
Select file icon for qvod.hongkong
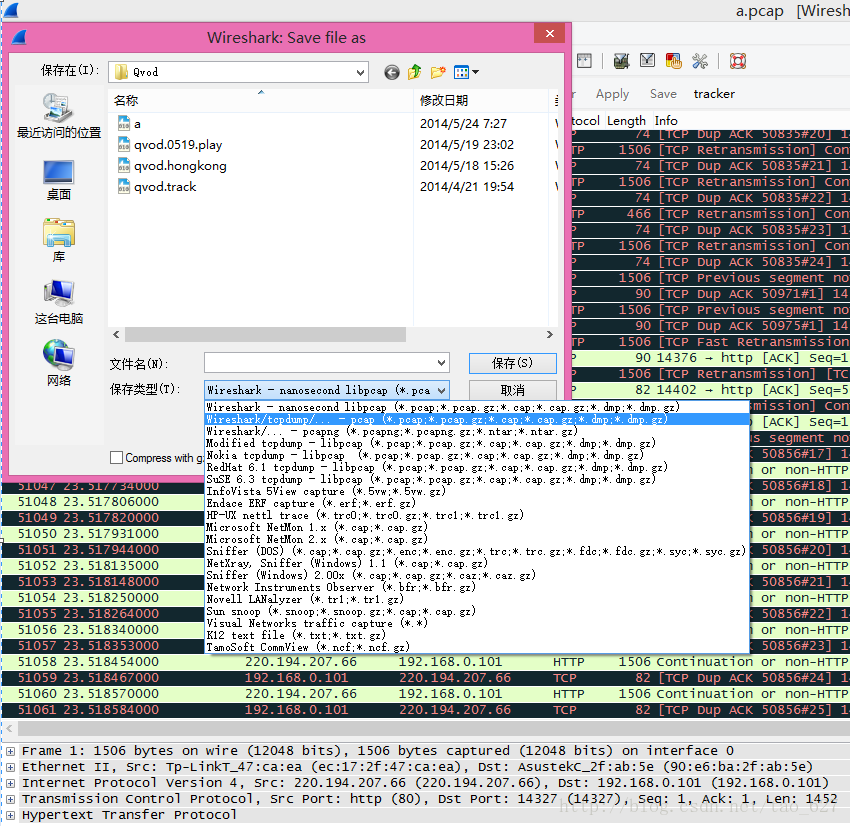[x=124, y=165]
